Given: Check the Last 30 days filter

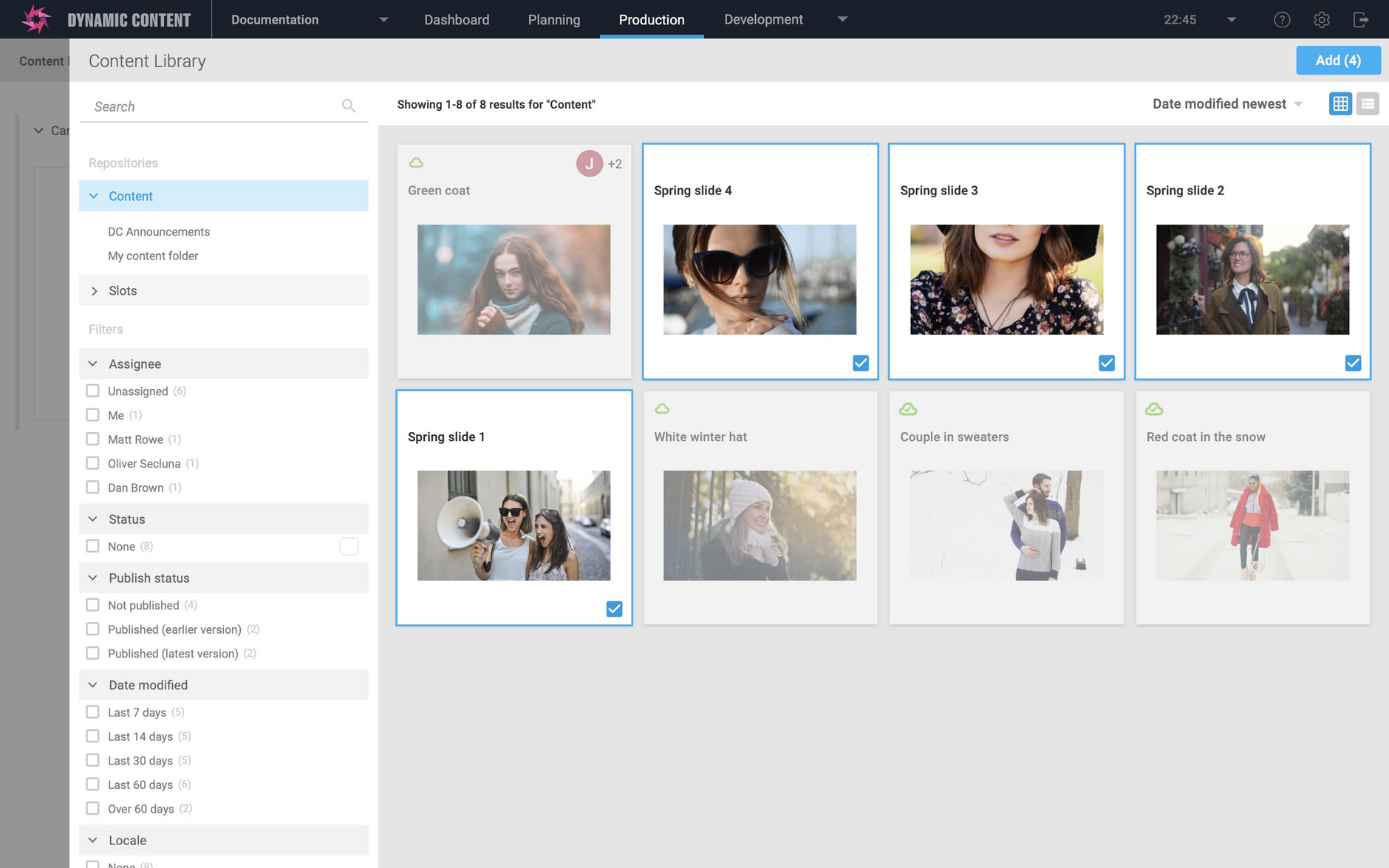Looking at the screenshot, I should click(x=92, y=760).
